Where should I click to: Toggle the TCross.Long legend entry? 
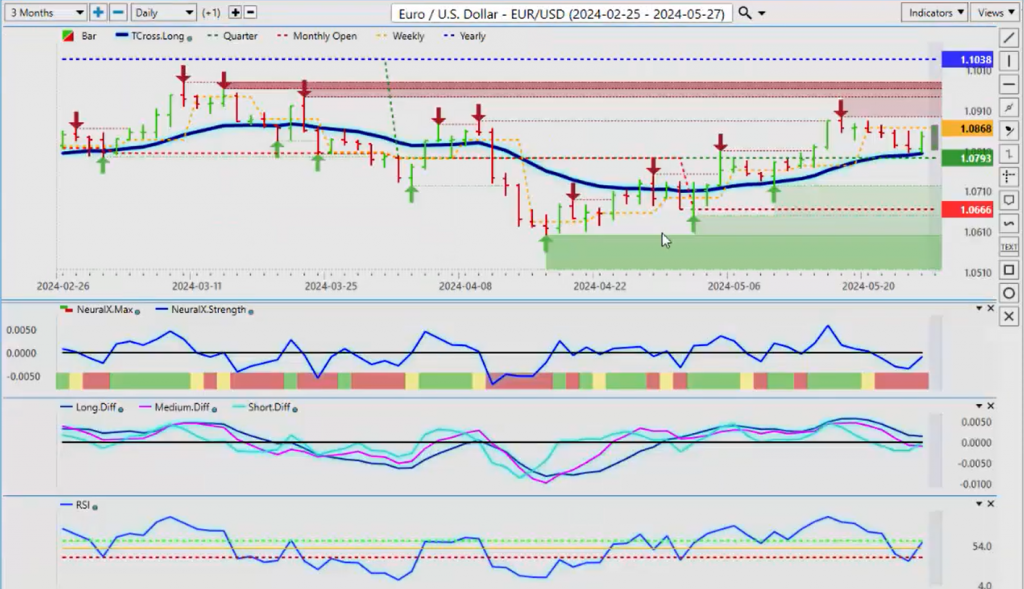pos(155,36)
